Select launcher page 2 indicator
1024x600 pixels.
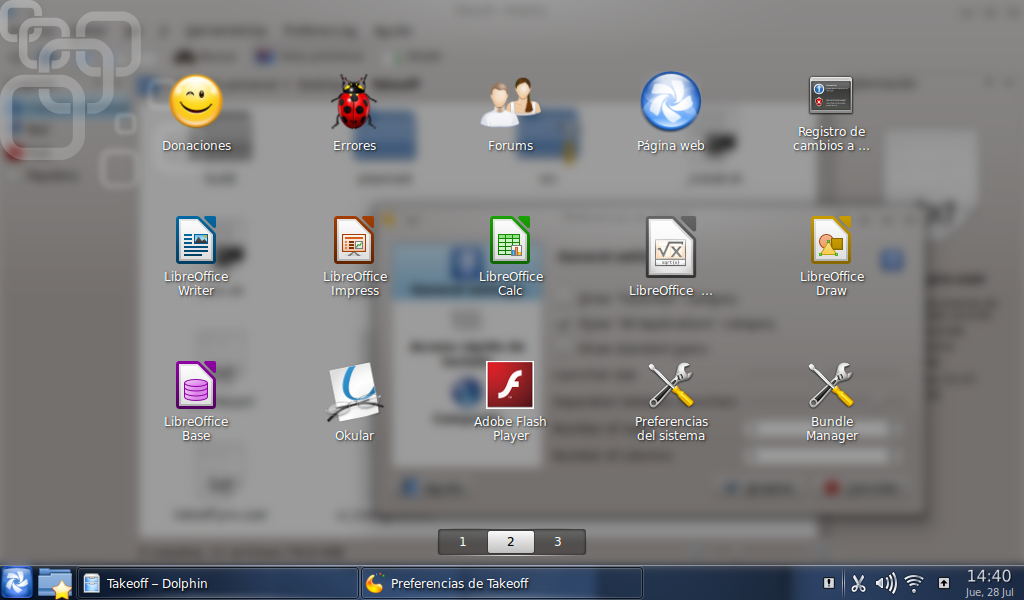click(511, 542)
